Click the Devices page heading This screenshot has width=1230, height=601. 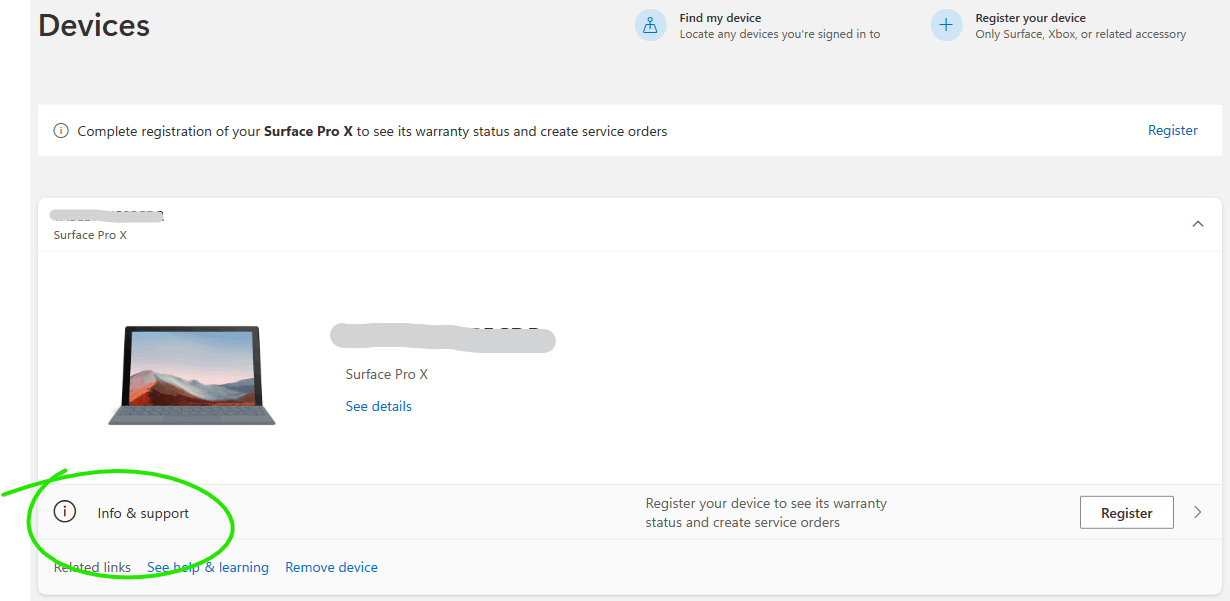(x=94, y=25)
